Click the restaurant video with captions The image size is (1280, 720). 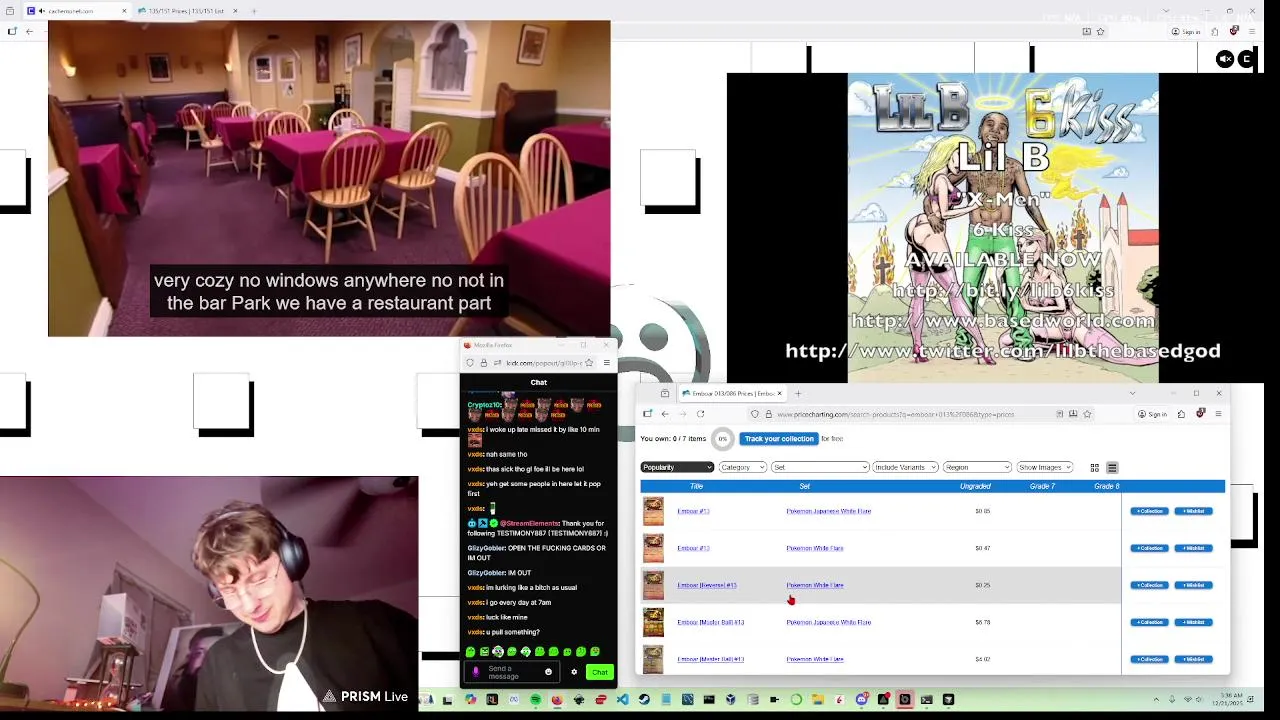coord(329,179)
